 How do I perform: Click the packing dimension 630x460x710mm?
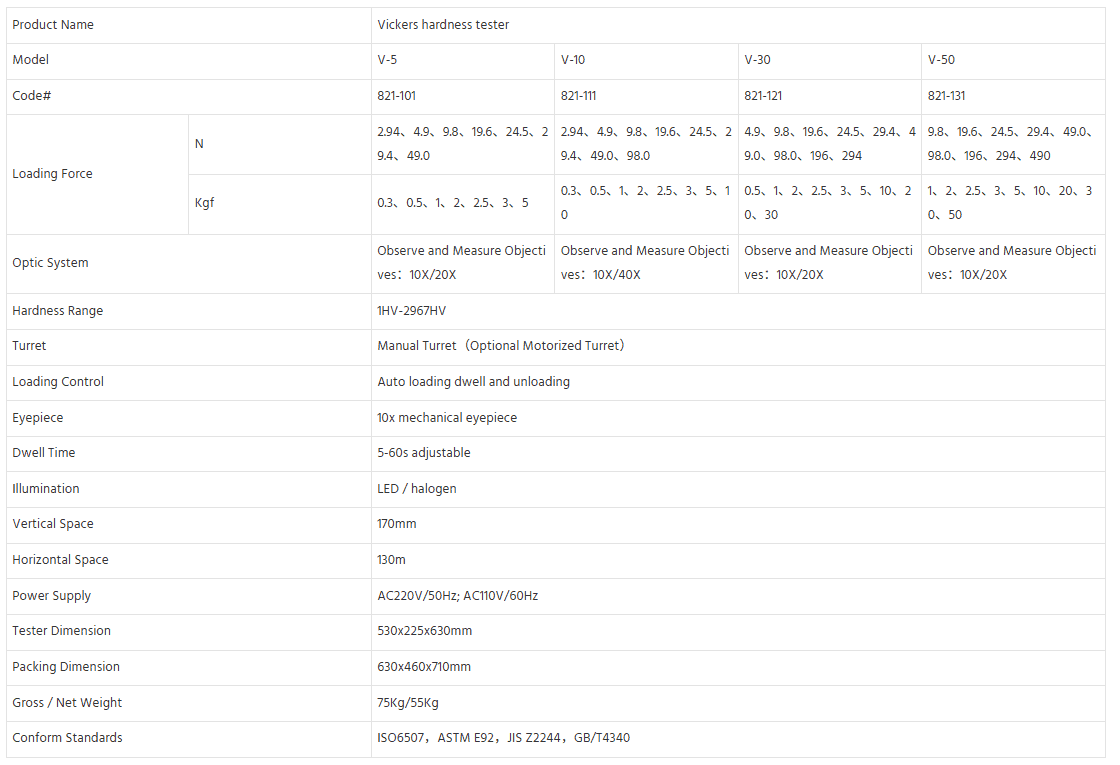424,667
